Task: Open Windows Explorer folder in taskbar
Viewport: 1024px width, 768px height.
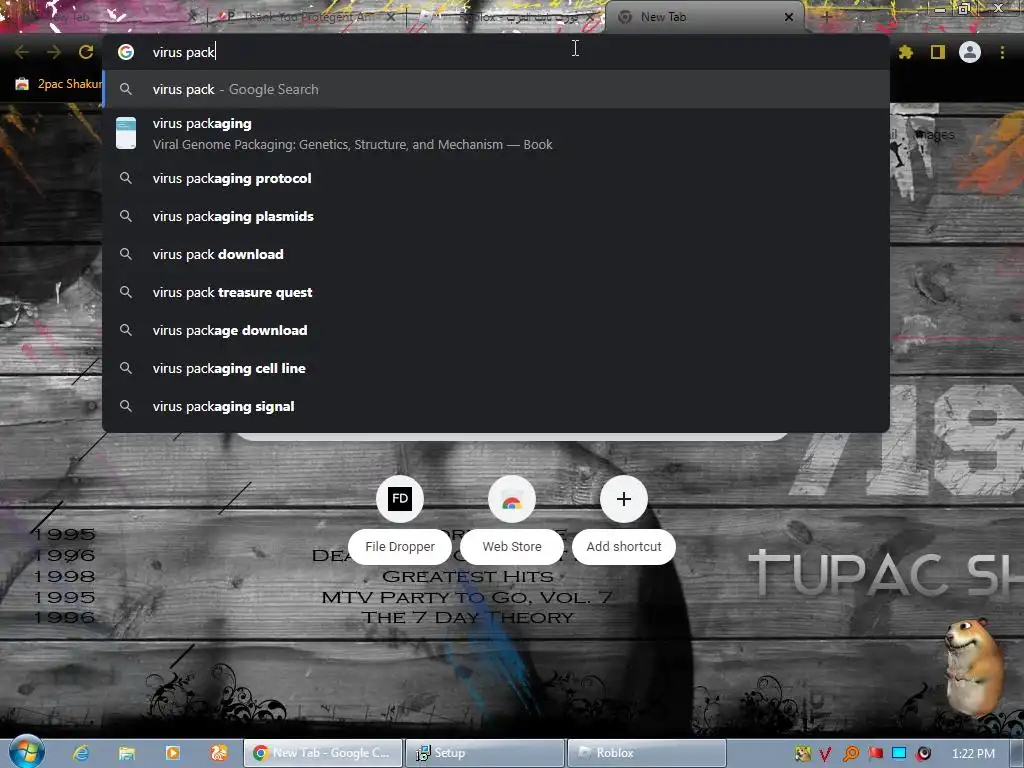Action: click(x=127, y=753)
